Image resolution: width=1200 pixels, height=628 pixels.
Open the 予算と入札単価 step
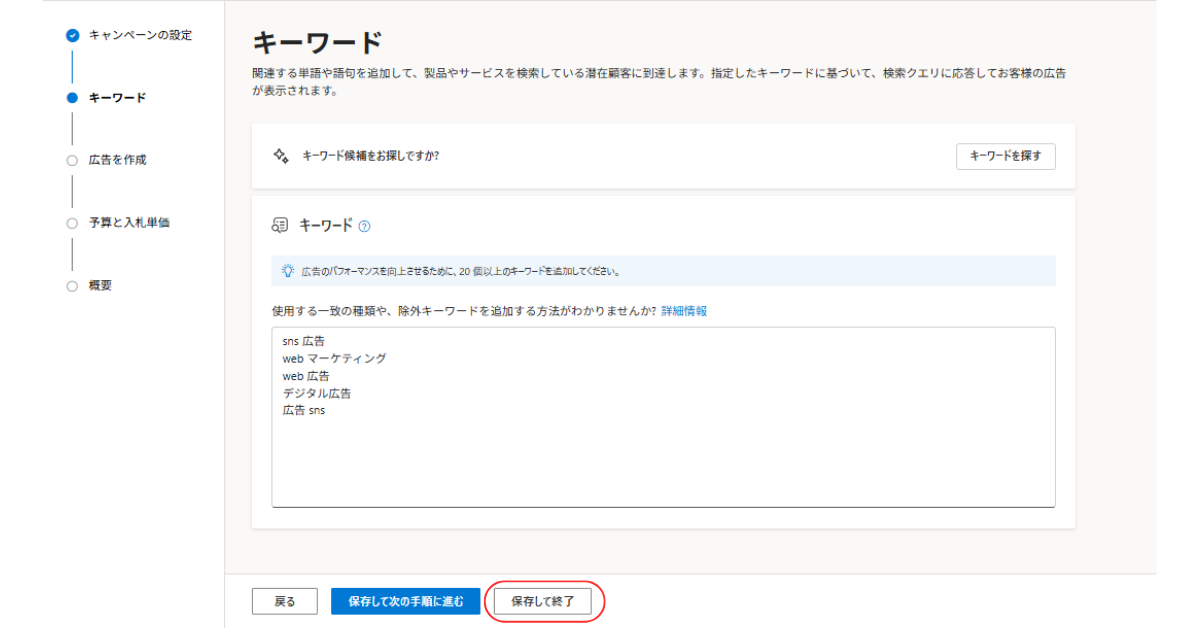click(x=129, y=223)
